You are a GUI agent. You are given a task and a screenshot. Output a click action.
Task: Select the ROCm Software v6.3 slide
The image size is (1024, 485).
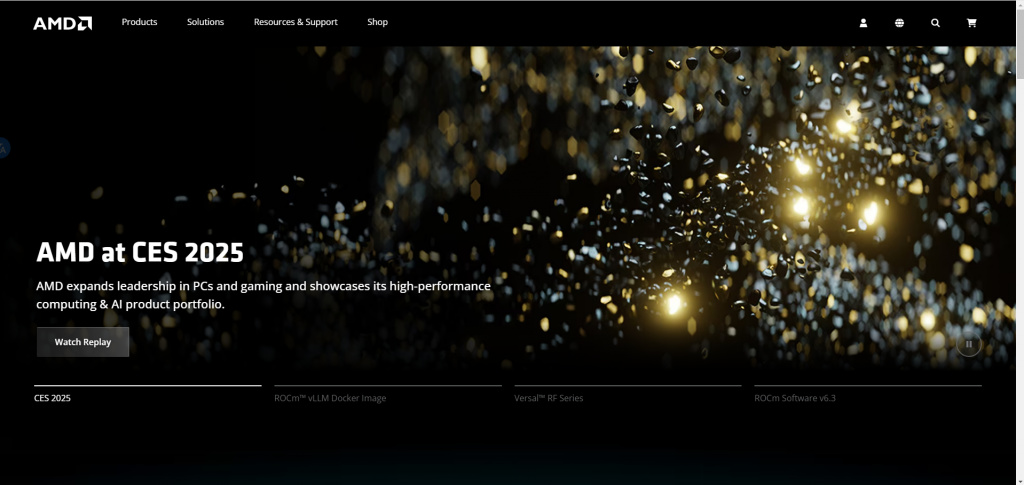click(x=867, y=394)
